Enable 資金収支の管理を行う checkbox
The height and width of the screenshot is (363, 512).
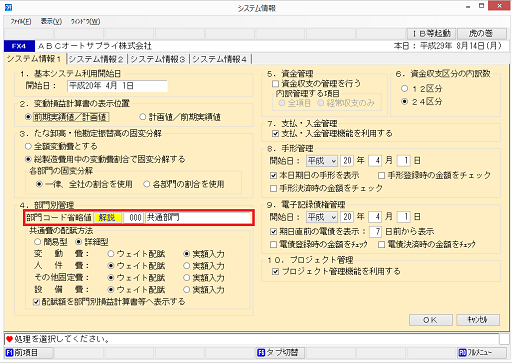tap(316, 83)
